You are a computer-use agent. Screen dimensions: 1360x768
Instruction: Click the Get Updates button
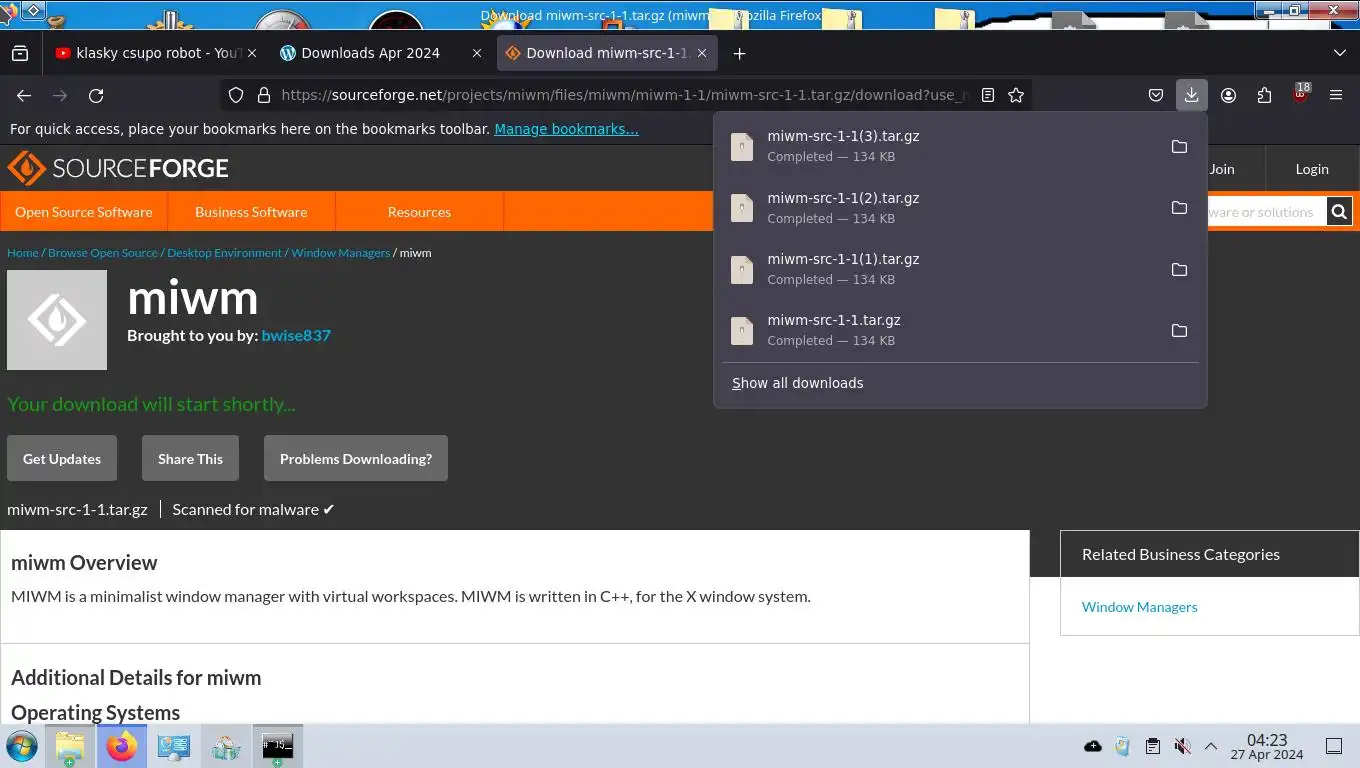62,458
